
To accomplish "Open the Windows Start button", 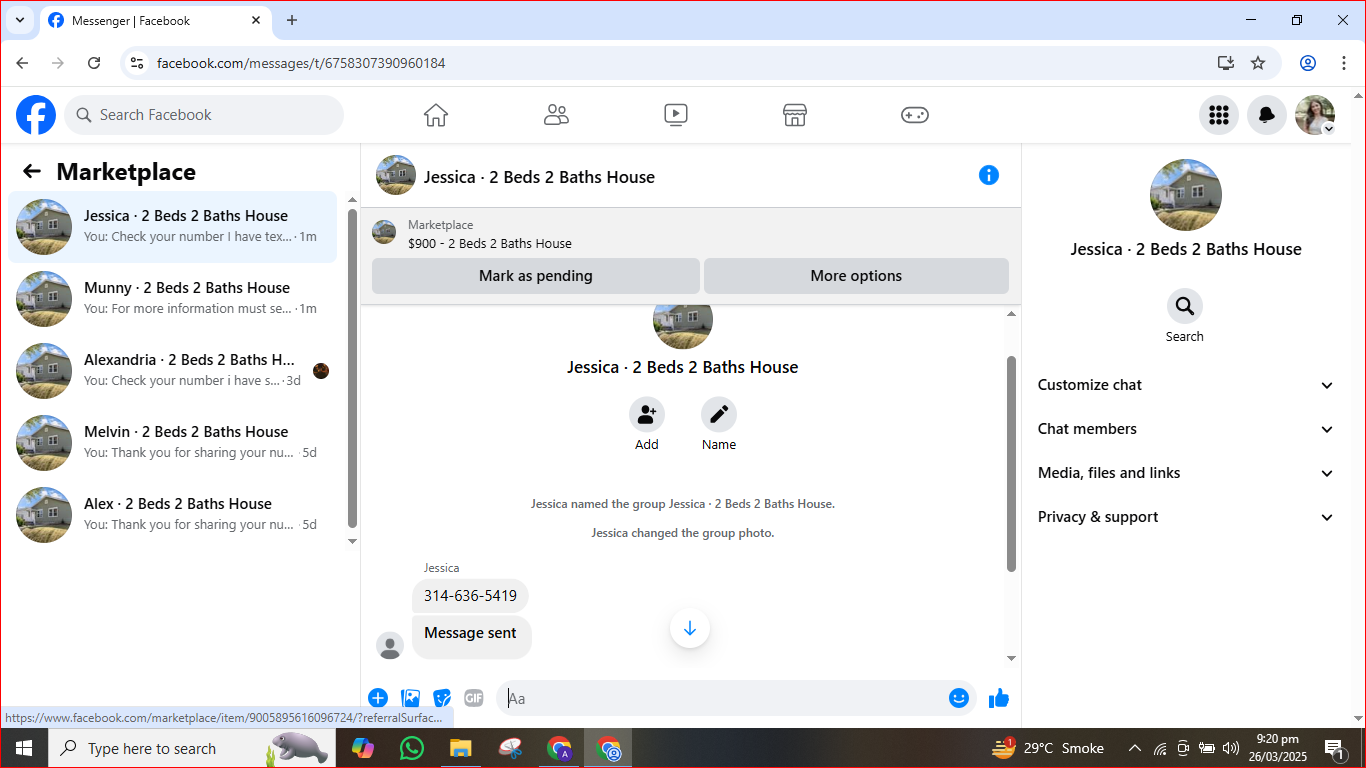I will point(24,748).
